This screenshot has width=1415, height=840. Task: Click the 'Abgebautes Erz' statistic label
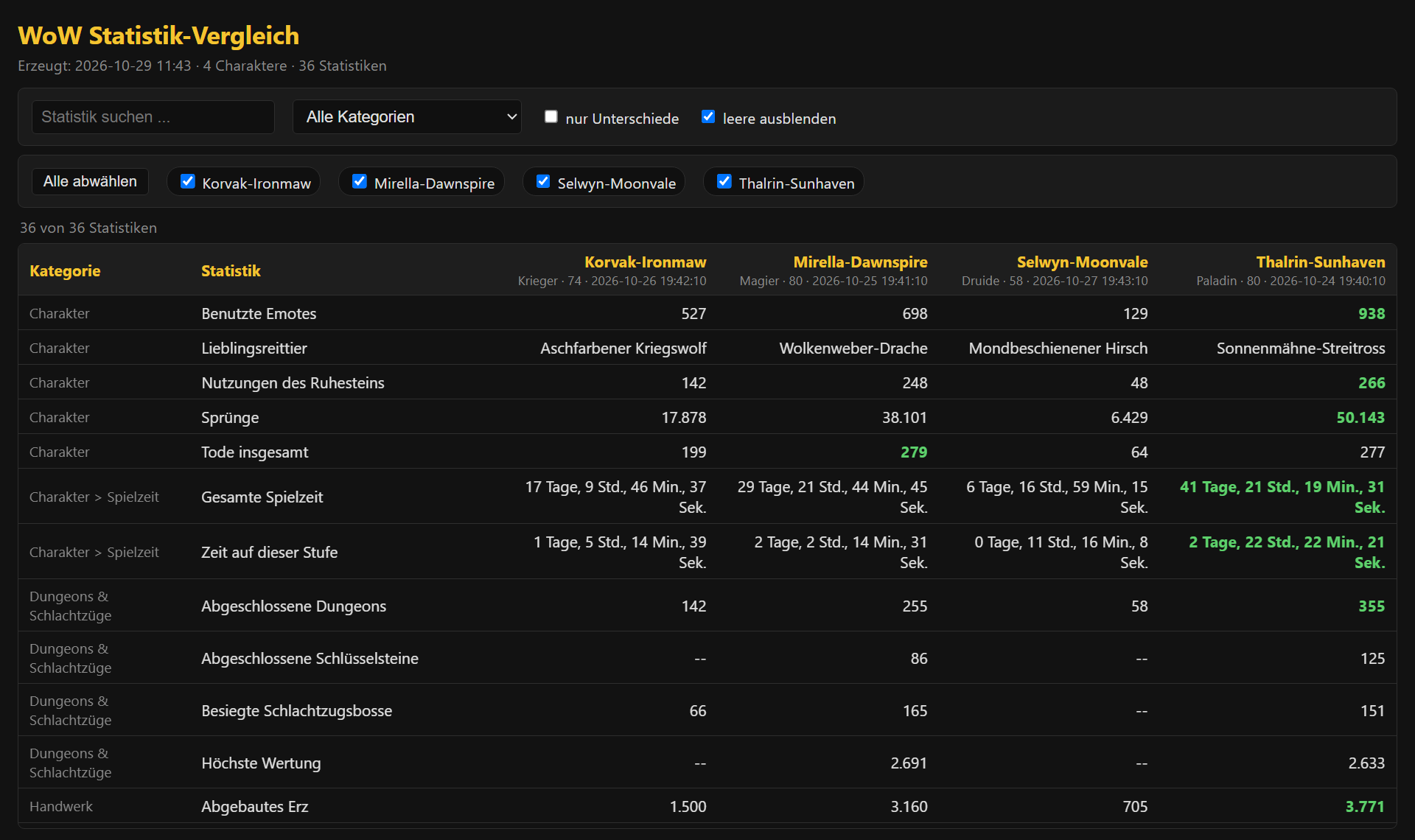pyautogui.click(x=254, y=806)
